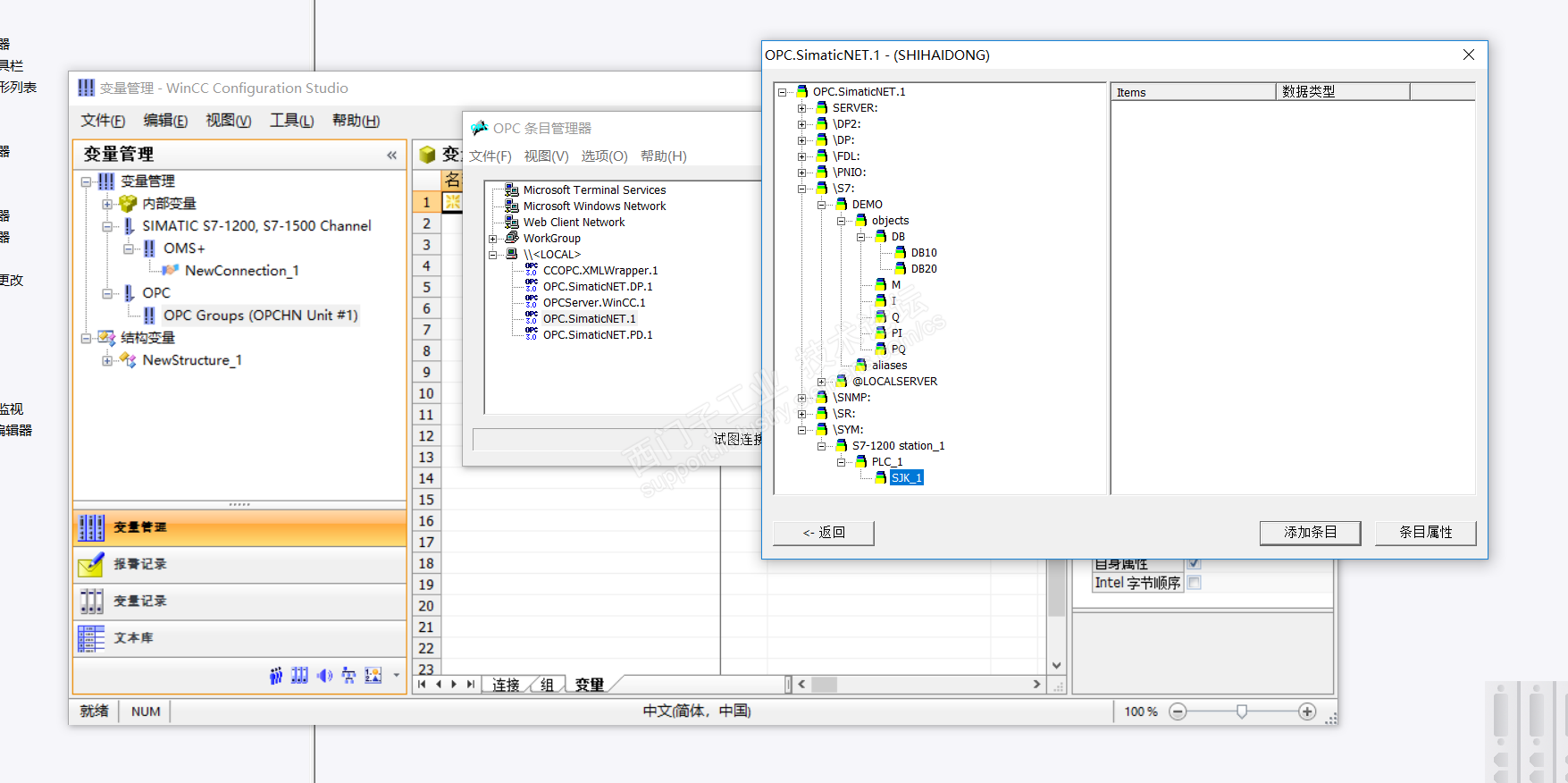
Task: Click the Microsoft Terminal Services network icon
Action: tap(512, 189)
